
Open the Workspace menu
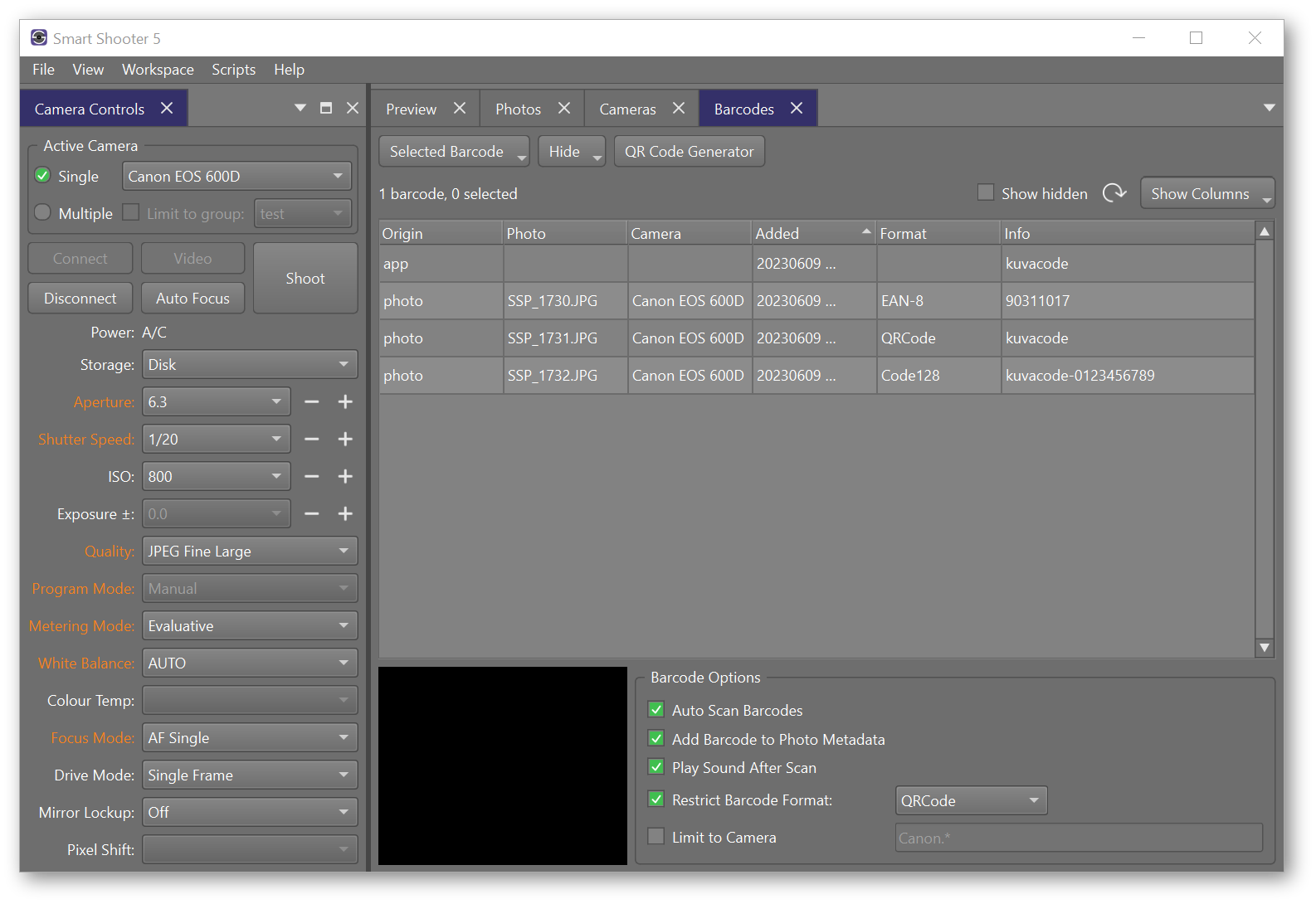[158, 70]
